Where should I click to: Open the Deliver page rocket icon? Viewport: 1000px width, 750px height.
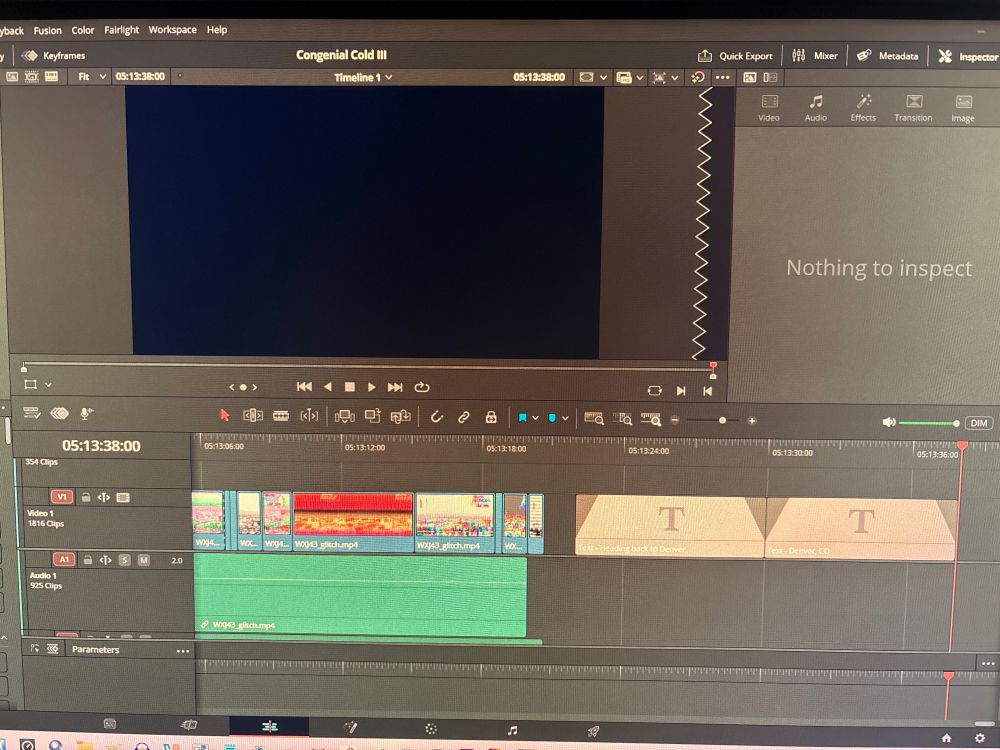click(593, 732)
